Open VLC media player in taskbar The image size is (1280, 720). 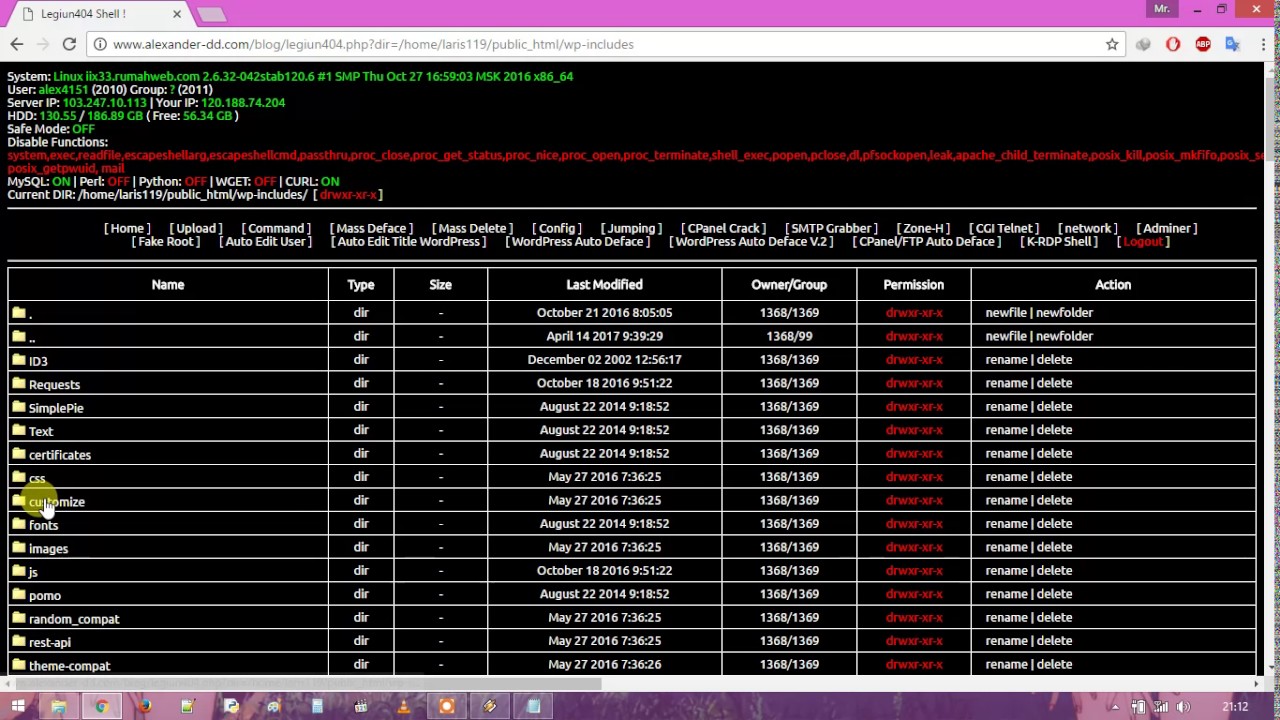click(403, 706)
